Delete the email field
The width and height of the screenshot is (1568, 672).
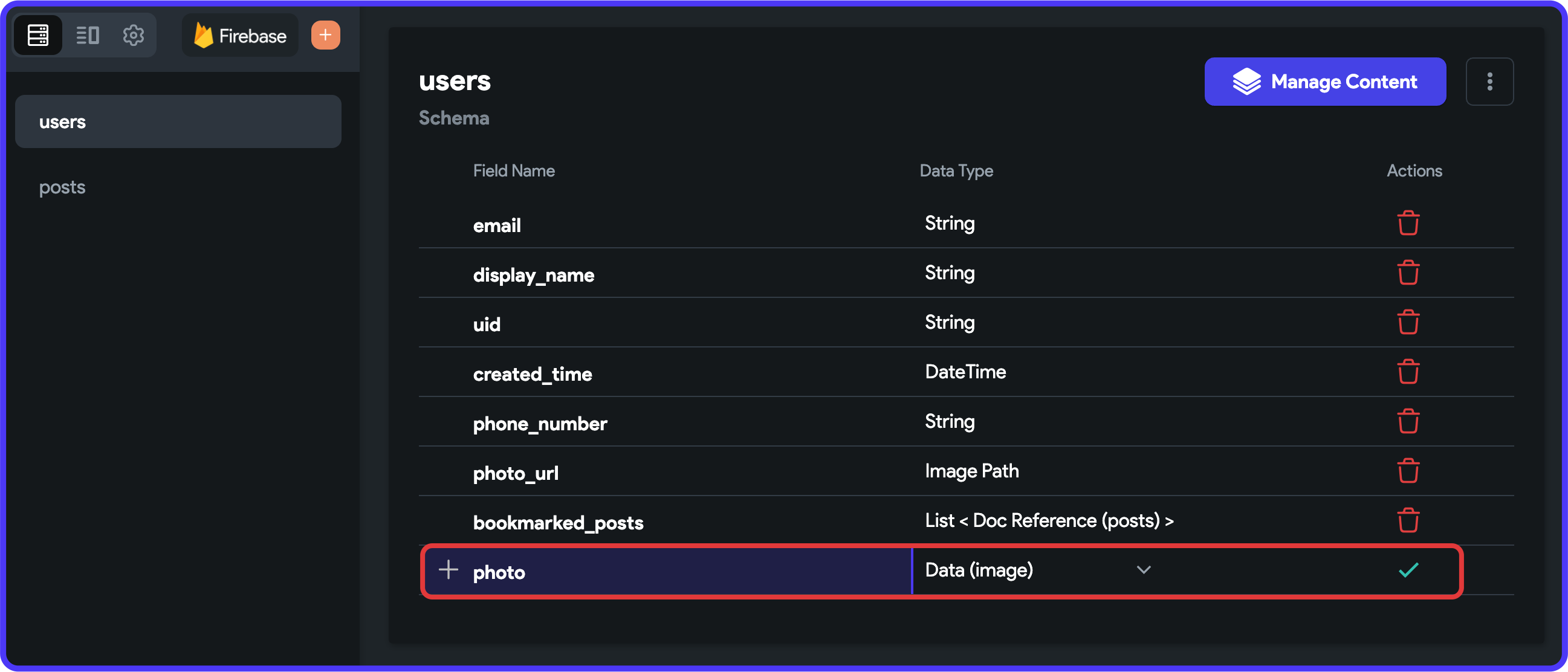1408,223
